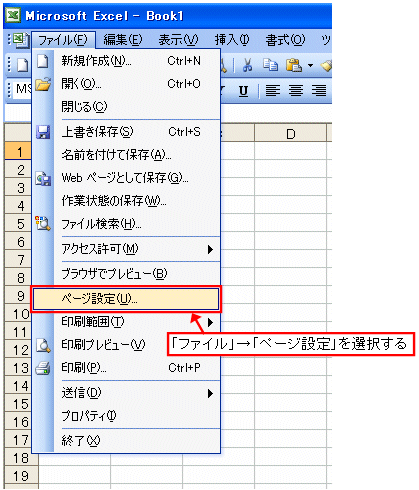This screenshot has width=419, height=490.
Task: Select row 1 header
Action: point(18,152)
